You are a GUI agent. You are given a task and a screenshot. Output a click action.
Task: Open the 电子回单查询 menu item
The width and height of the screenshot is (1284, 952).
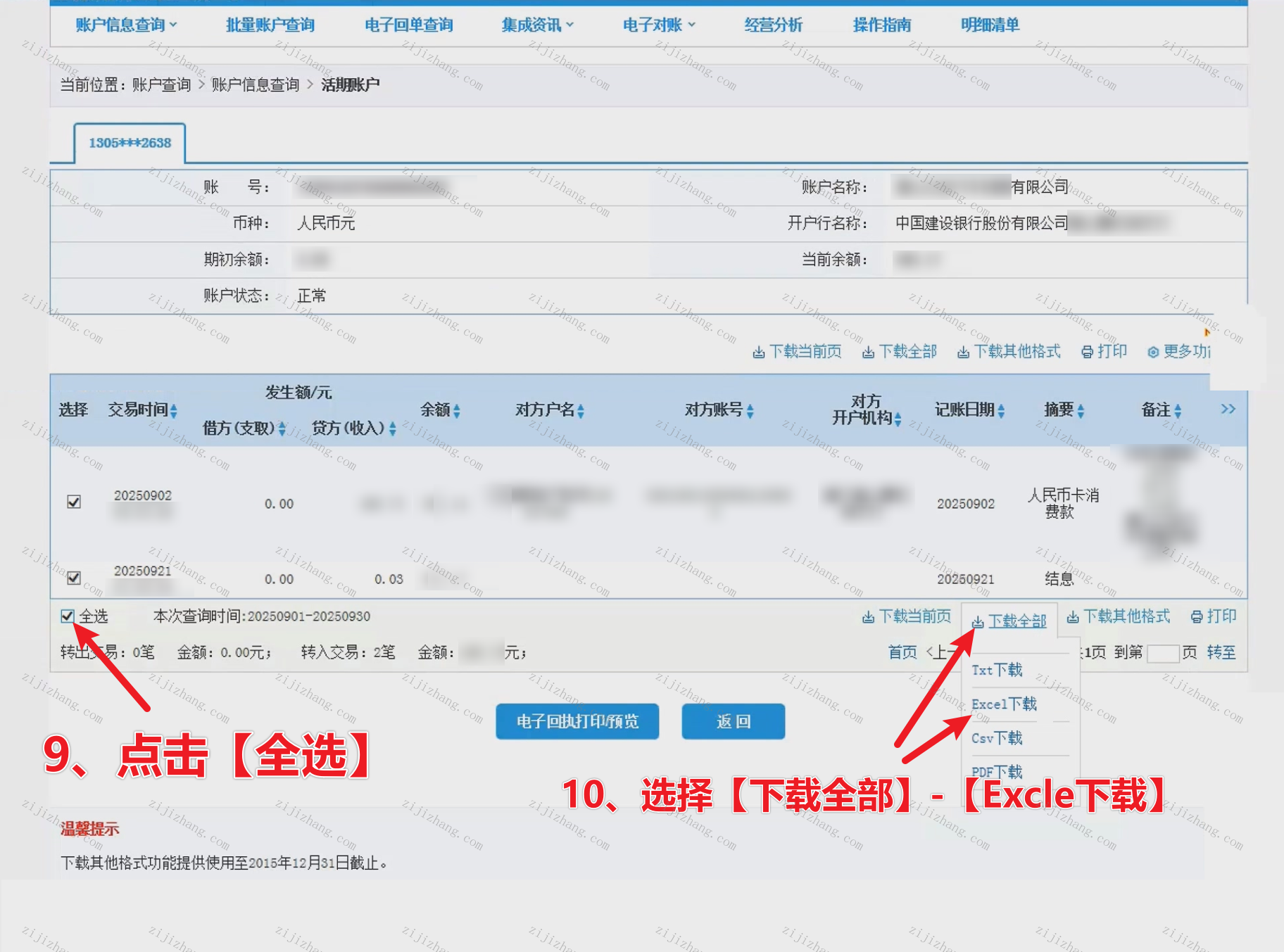pyautogui.click(x=408, y=25)
